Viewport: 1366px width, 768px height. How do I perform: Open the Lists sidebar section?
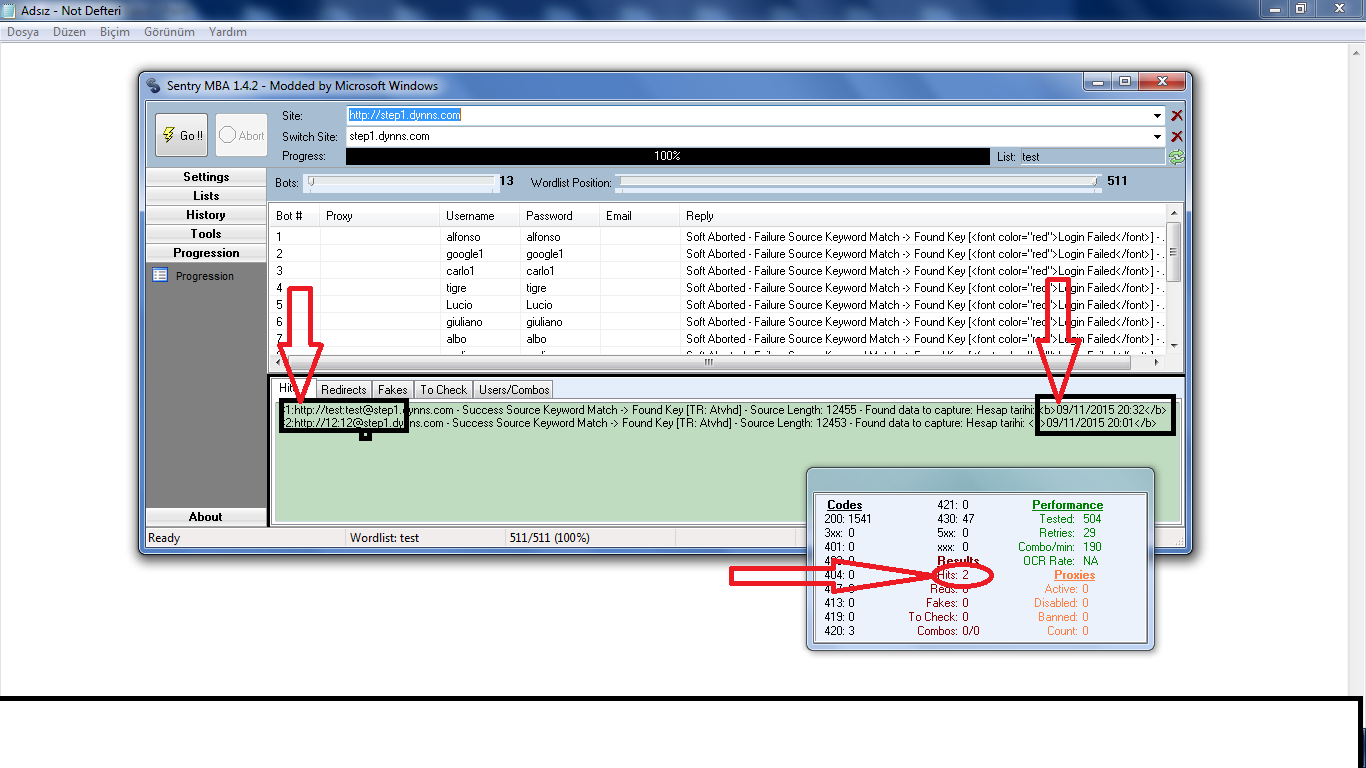(x=206, y=196)
